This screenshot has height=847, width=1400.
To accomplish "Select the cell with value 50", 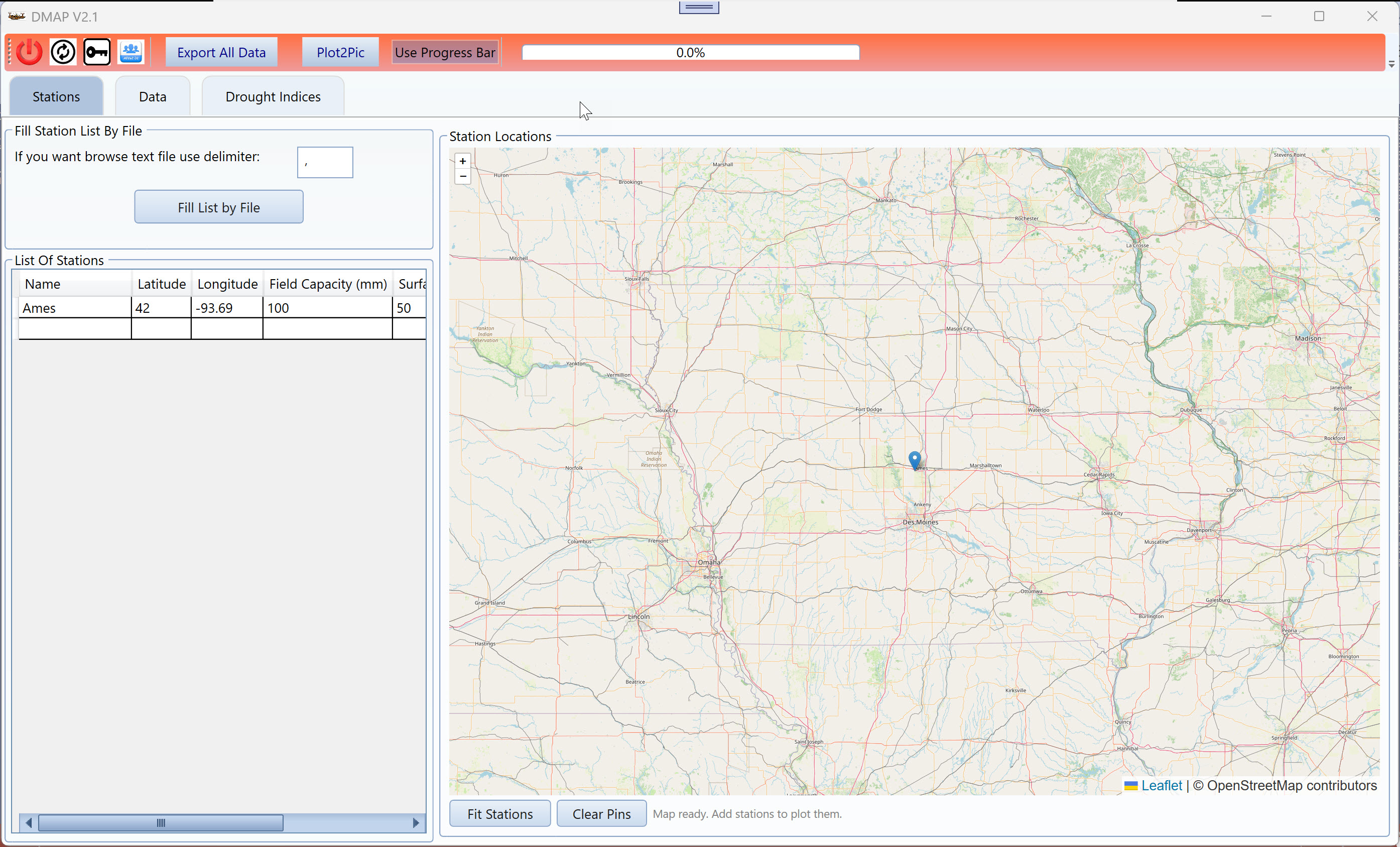I will click(x=409, y=308).
